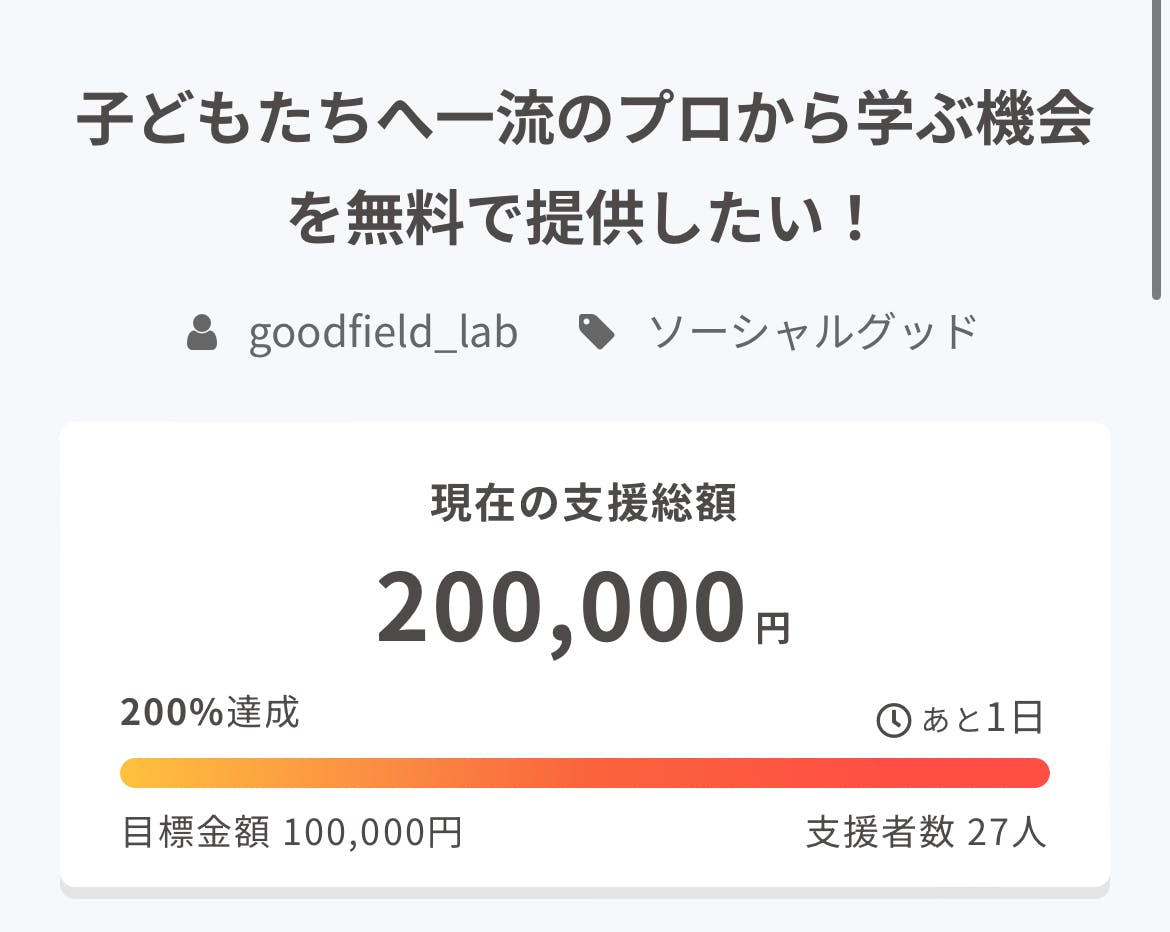The height and width of the screenshot is (932, 1170).
Task: Click the あと1日 remaining time text
Action: pyautogui.click(x=982, y=719)
